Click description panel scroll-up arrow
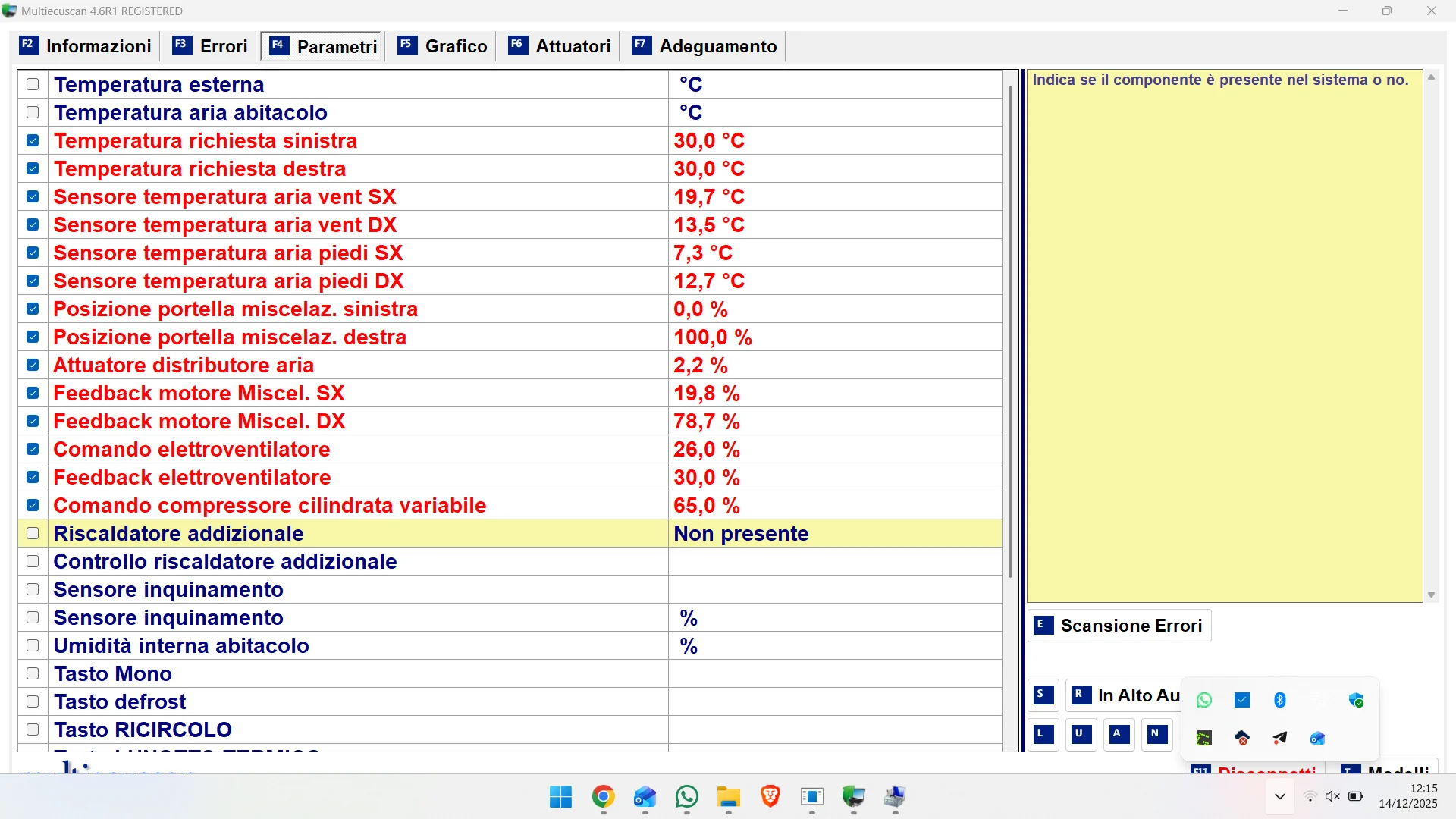1456x819 pixels. 1431,77
